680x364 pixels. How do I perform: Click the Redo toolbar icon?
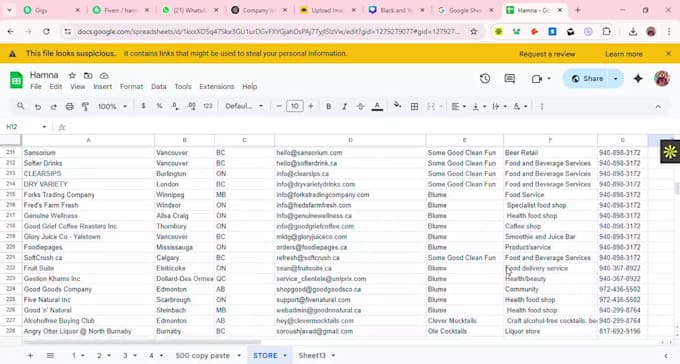coord(53,106)
